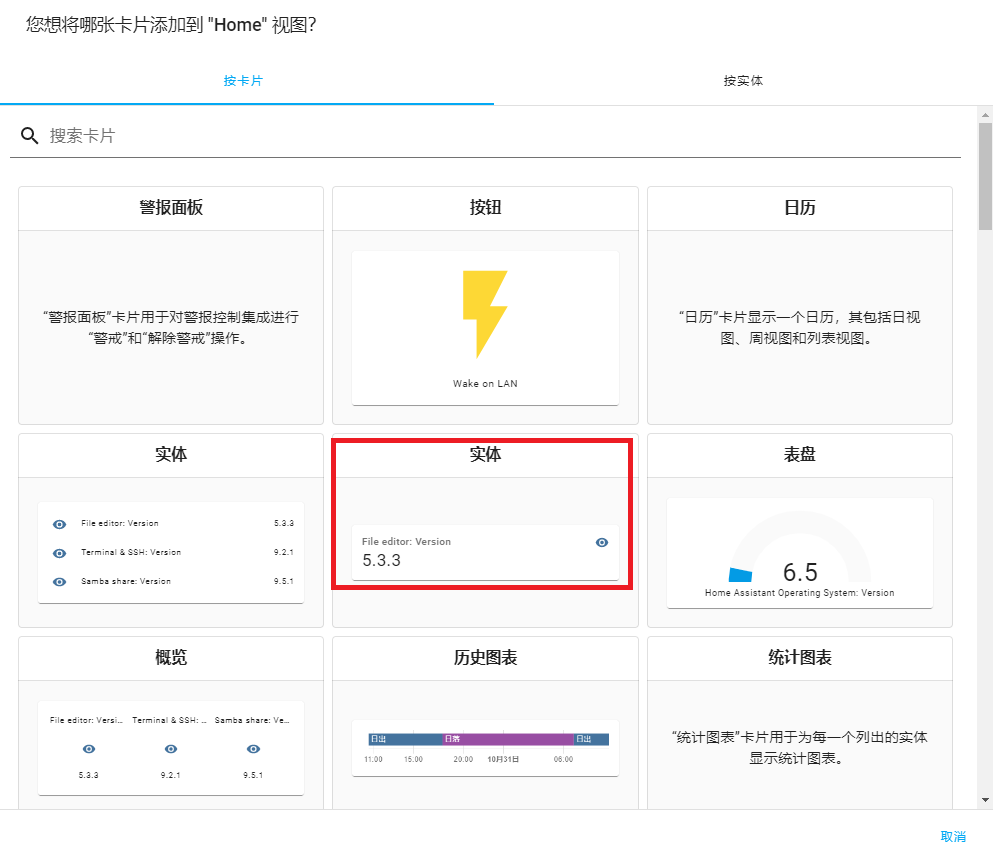Click the eye icon under Terminal & SSH in 概览 card

170,749
